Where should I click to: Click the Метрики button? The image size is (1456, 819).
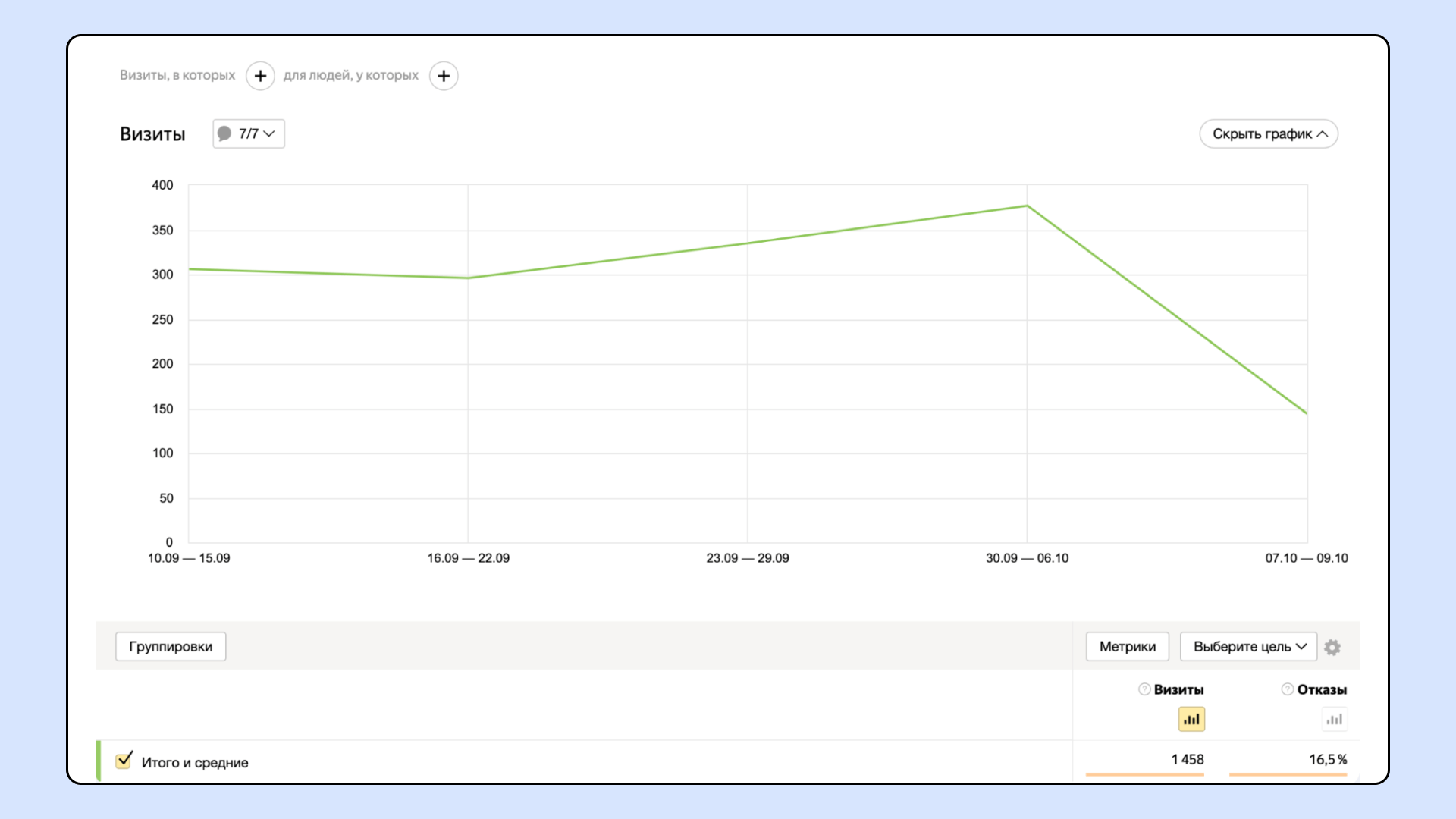click(x=1127, y=647)
